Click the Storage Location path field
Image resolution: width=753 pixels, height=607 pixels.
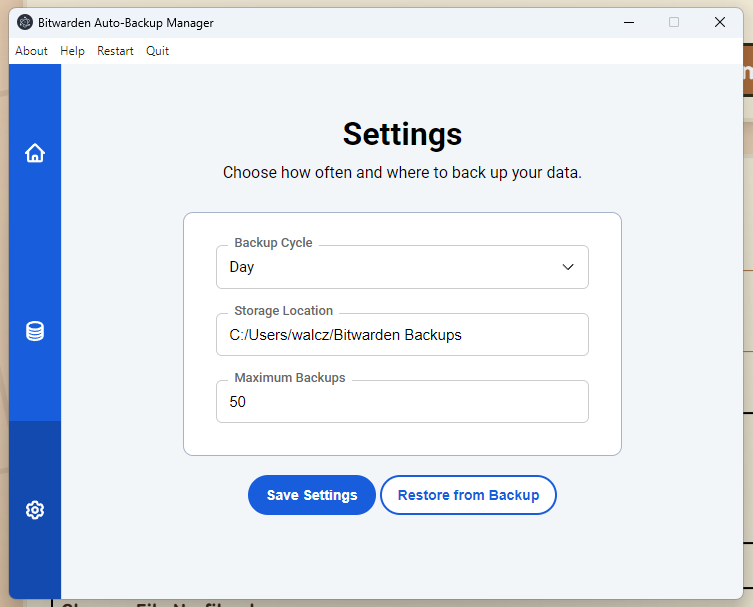[x=402, y=335]
